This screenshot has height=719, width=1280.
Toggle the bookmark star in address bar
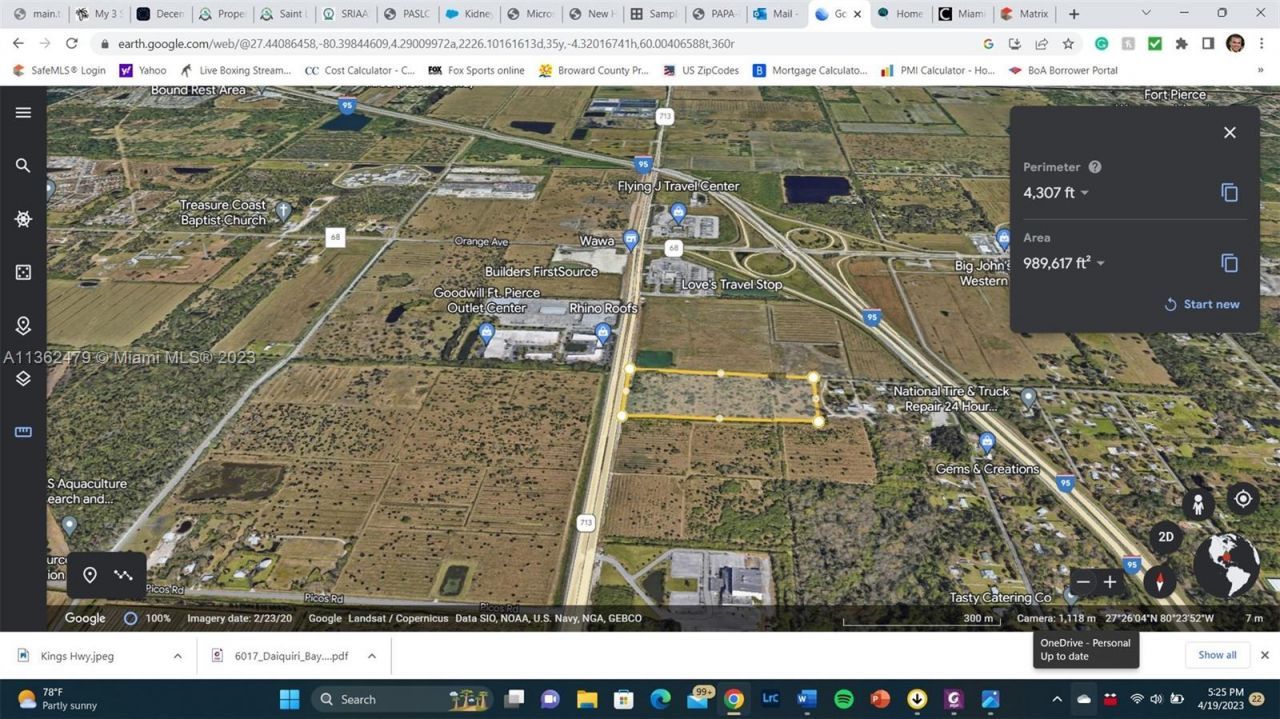1067,44
